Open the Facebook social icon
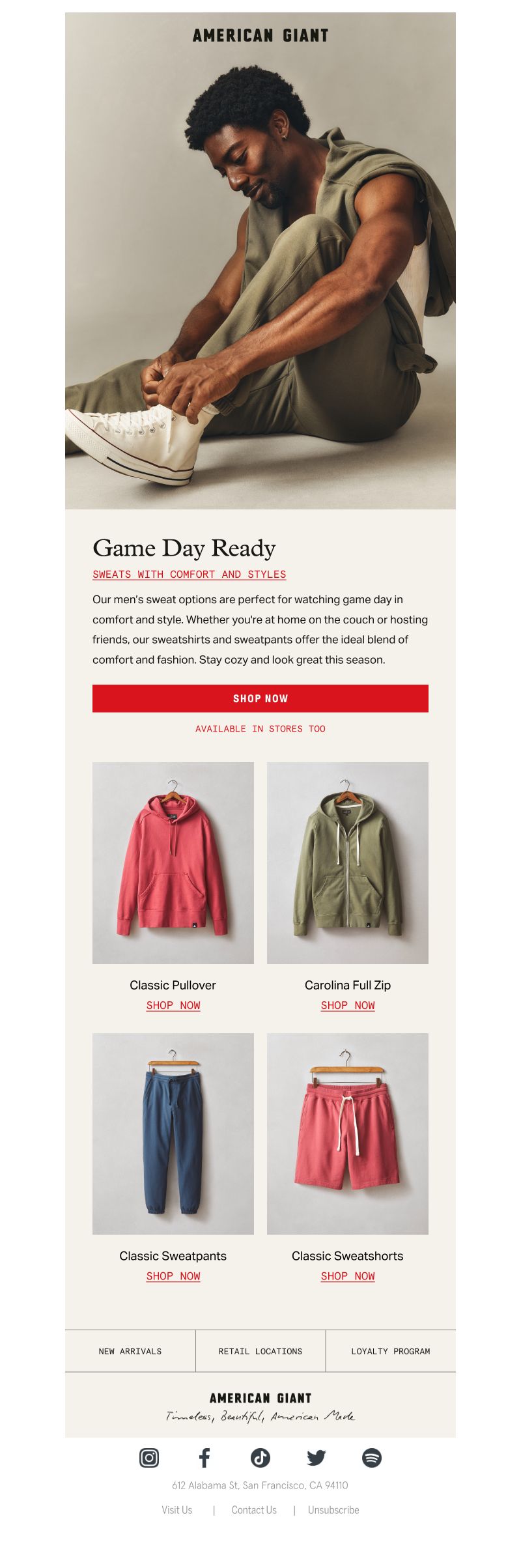 [x=204, y=1457]
